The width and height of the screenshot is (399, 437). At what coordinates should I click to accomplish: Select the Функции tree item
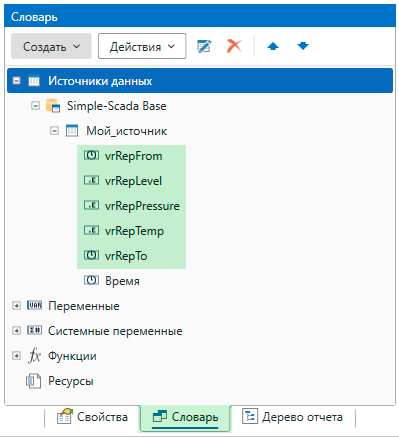[x=72, y=356]
